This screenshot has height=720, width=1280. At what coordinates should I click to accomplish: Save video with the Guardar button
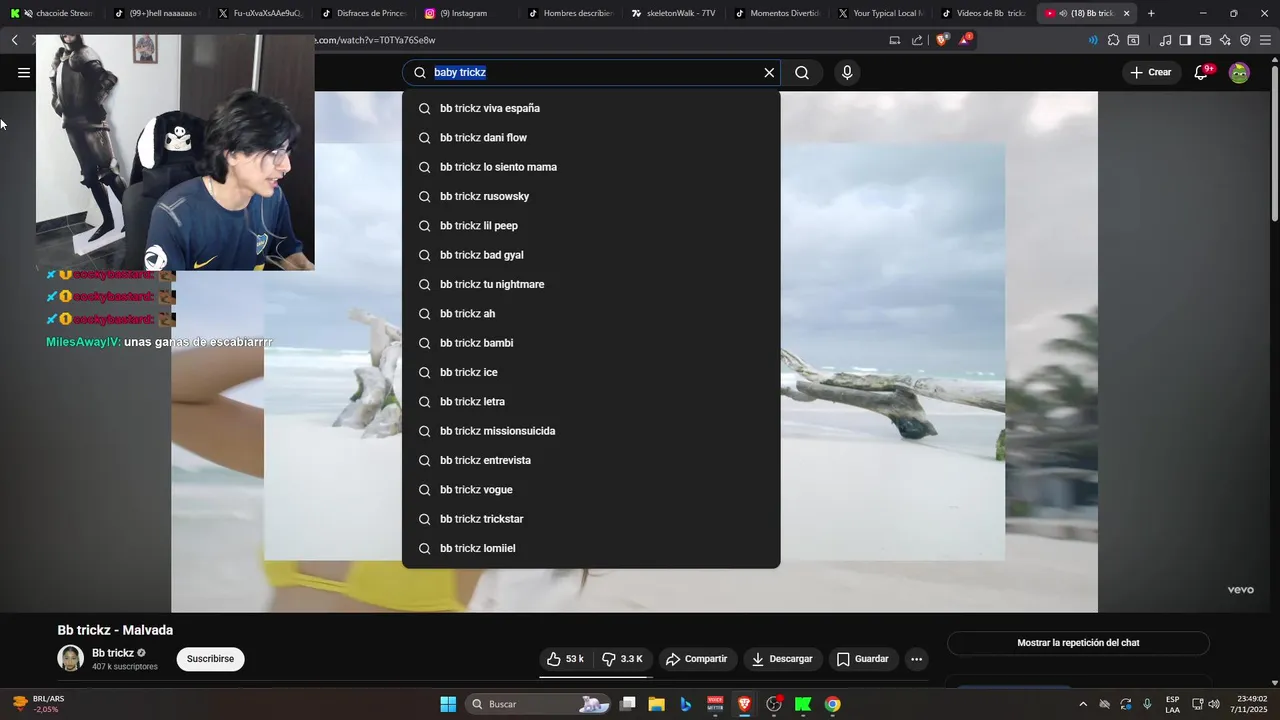pos(863,659)
